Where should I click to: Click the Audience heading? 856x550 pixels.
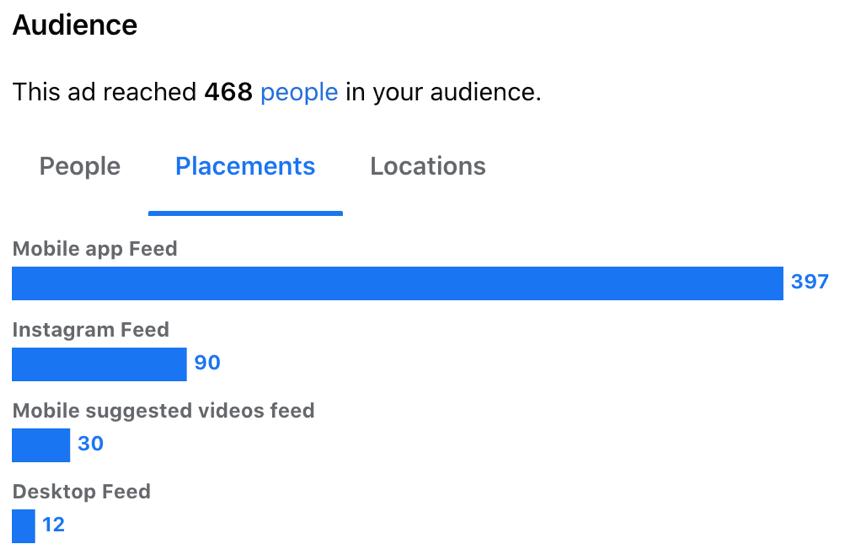(75, 25)
